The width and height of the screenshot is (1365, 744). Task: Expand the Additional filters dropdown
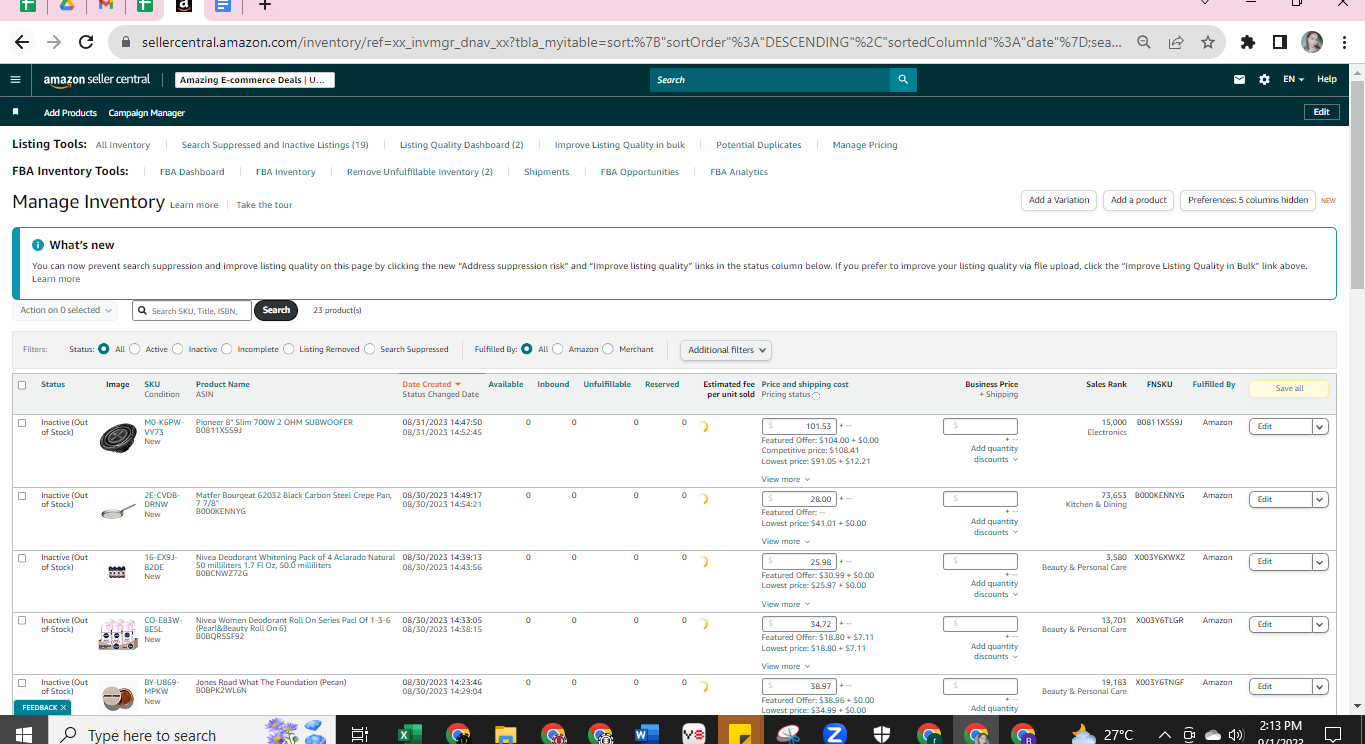[726, 350]
